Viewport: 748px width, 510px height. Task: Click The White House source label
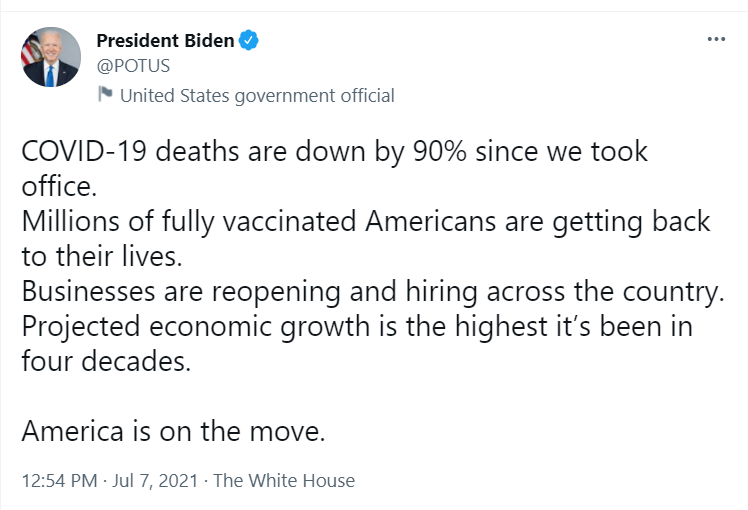click(x=284, y=480)
